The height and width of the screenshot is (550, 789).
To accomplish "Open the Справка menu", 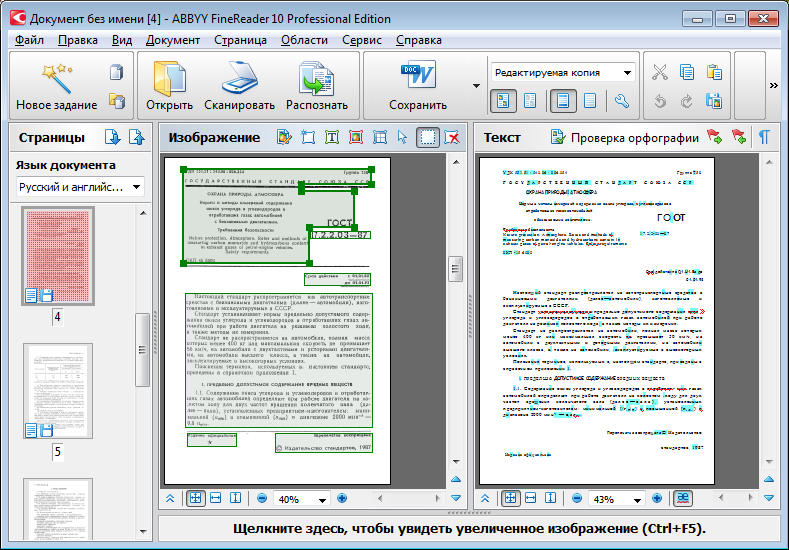I will [x=419, y=40].
